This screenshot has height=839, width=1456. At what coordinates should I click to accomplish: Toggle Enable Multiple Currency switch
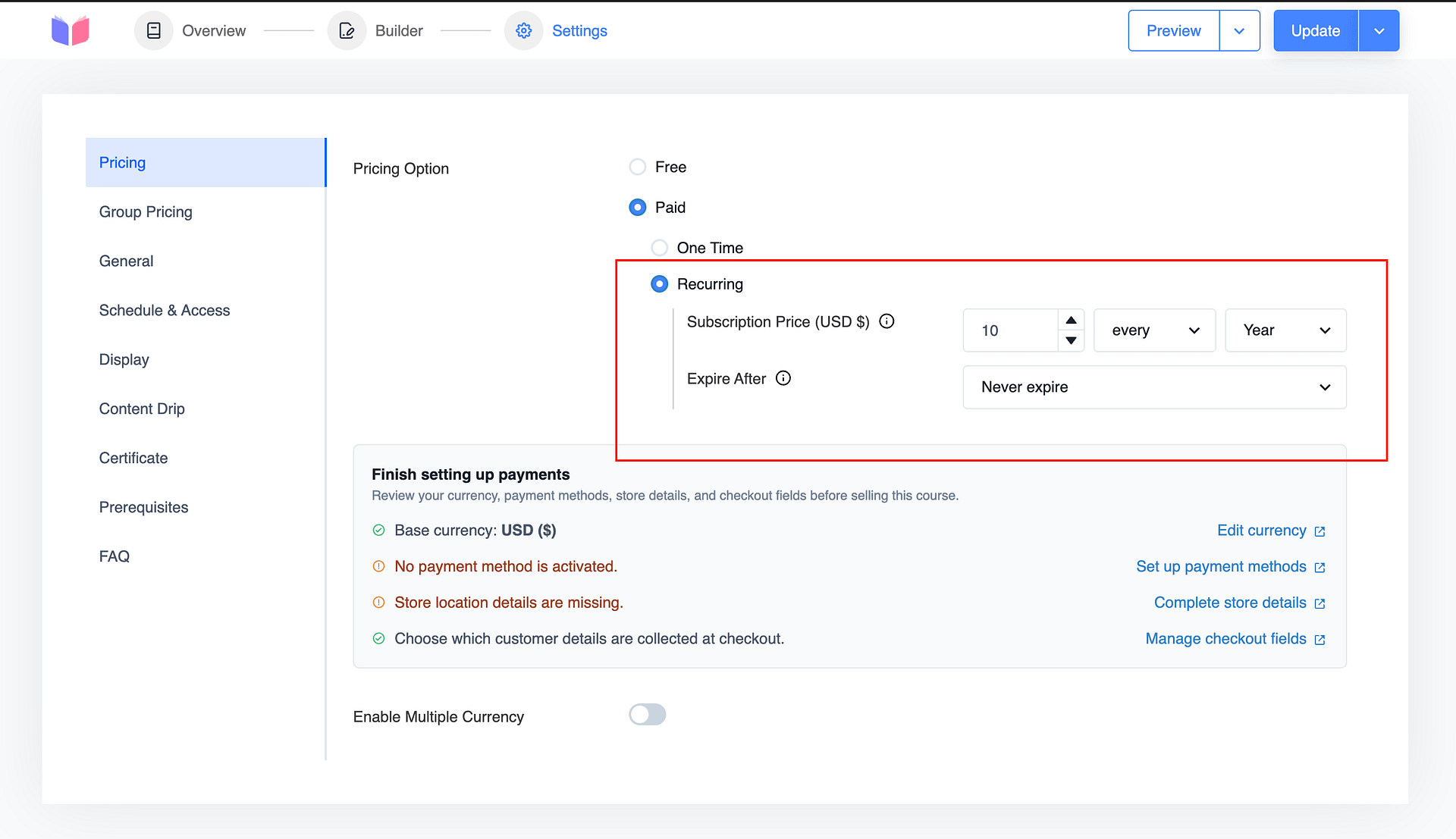click(647, 715)
